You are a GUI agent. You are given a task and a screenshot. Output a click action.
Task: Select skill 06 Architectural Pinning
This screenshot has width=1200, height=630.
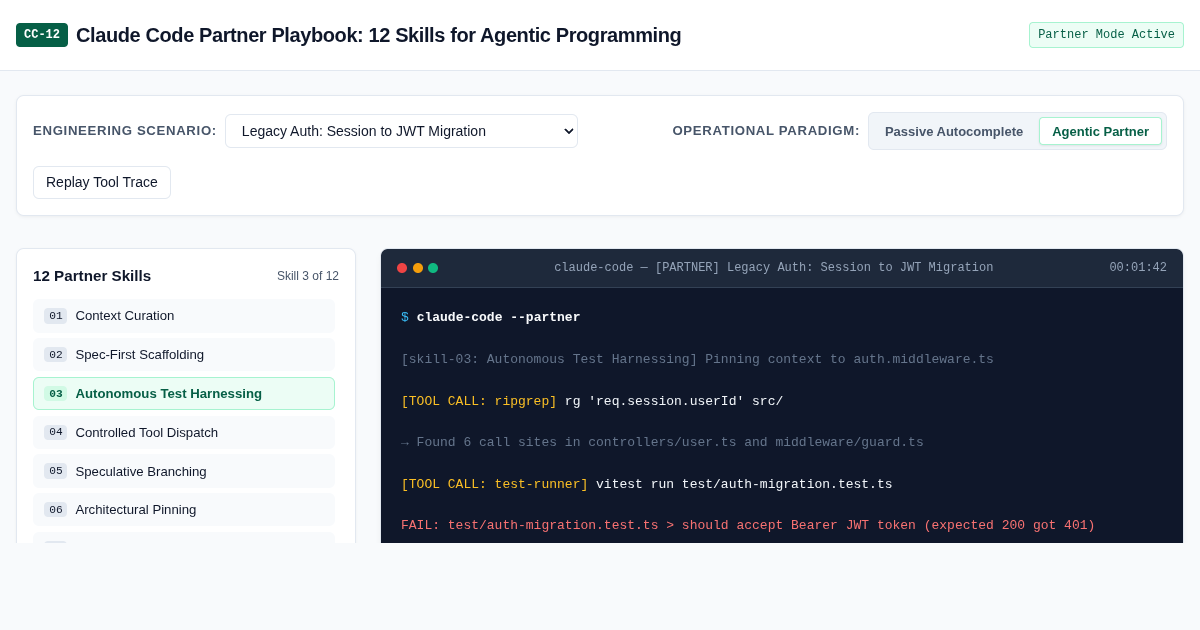(184, 510)
